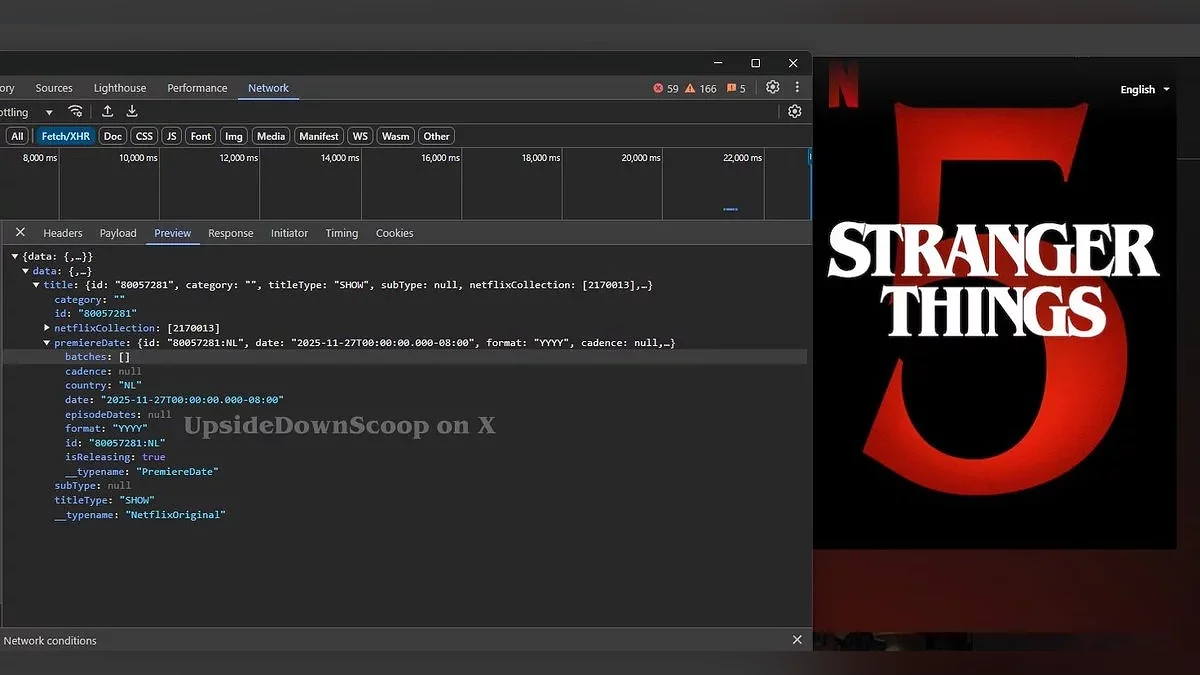Switch to the Lighthouse panel tab
This screenshot has width=1200, height=675.
tap(120, 88)
